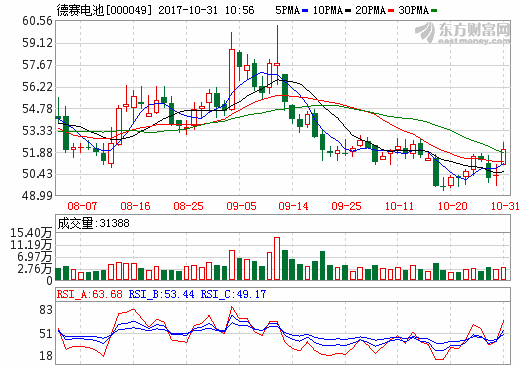Viewport: 520px width, 365px height.
Task: Click the RSI axis label 51
Action: click(46, 334)
